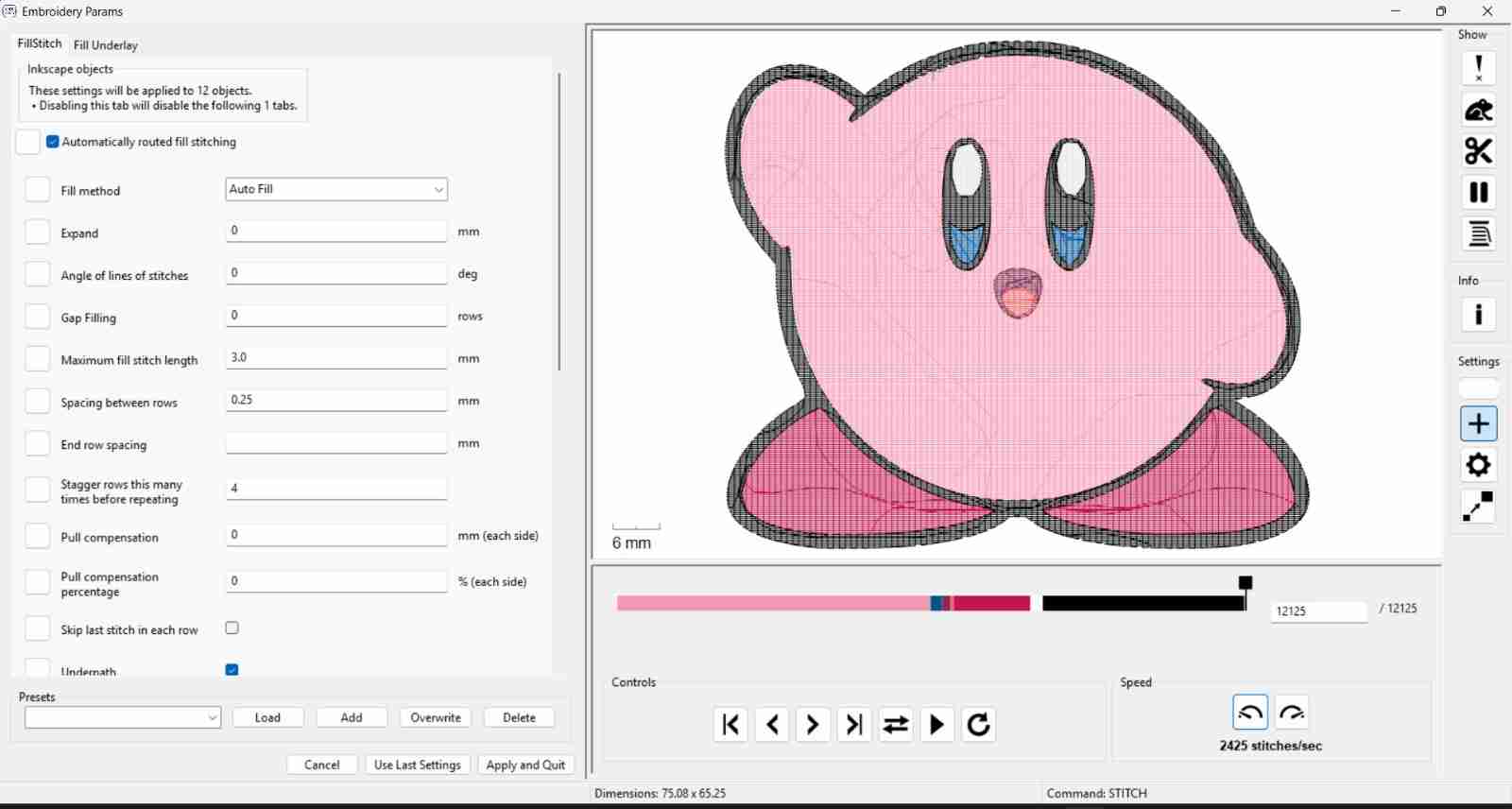This screenshot has height=809, width=1512.
Task: Click the Angle of lines of stitches field
Action: click(x=336, y=274)
